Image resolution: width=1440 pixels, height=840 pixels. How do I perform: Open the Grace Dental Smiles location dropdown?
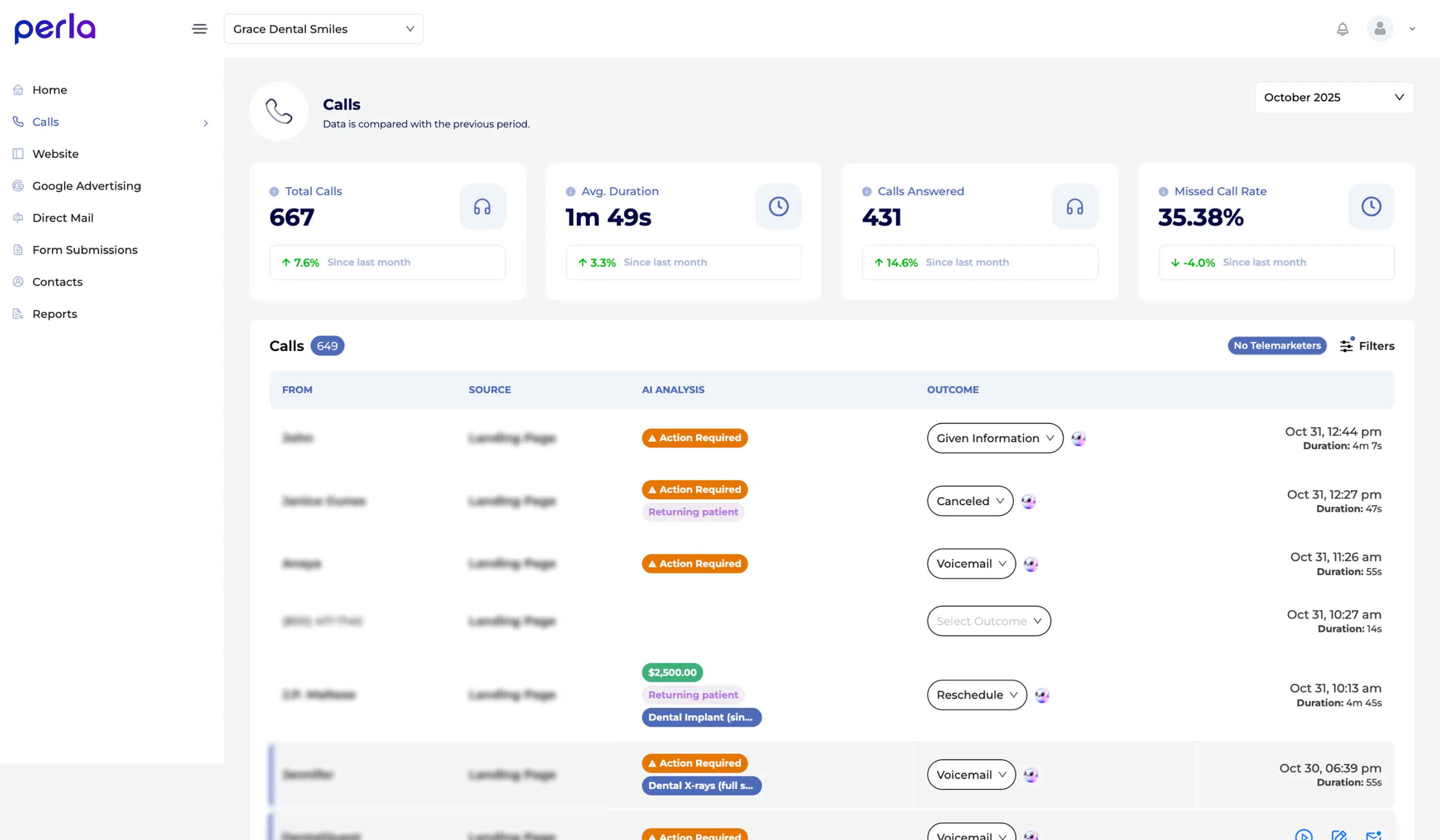click(x=324, y=29)
